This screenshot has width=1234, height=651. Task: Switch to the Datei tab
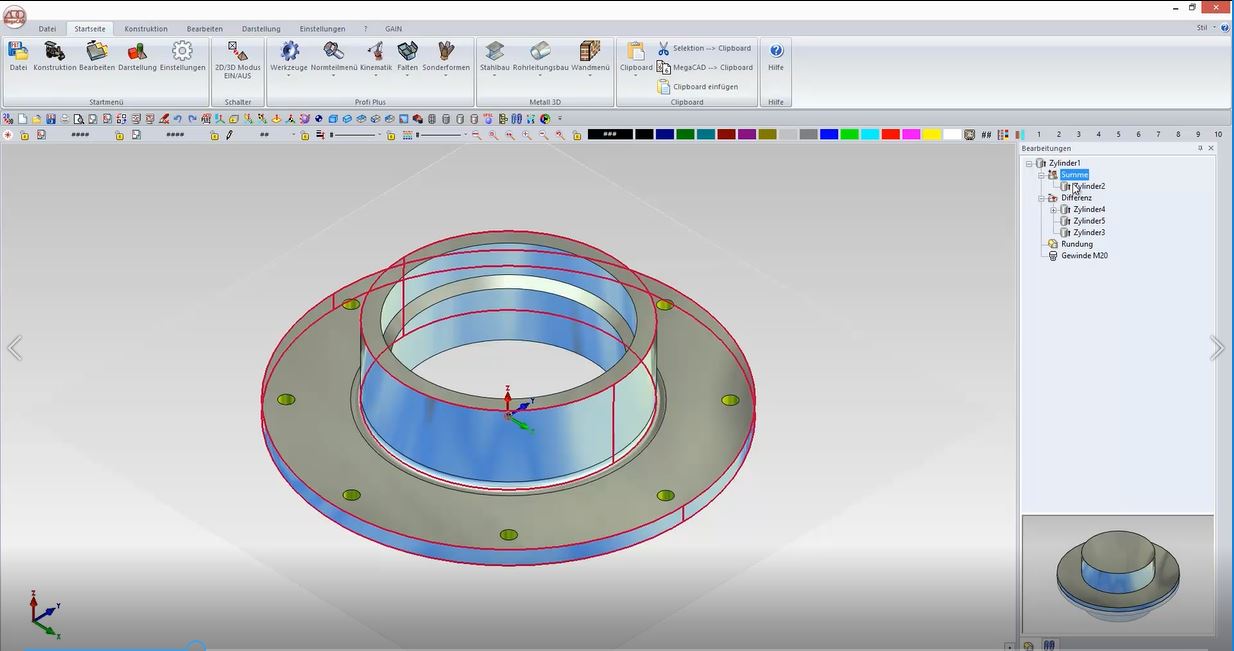point(47,29)
